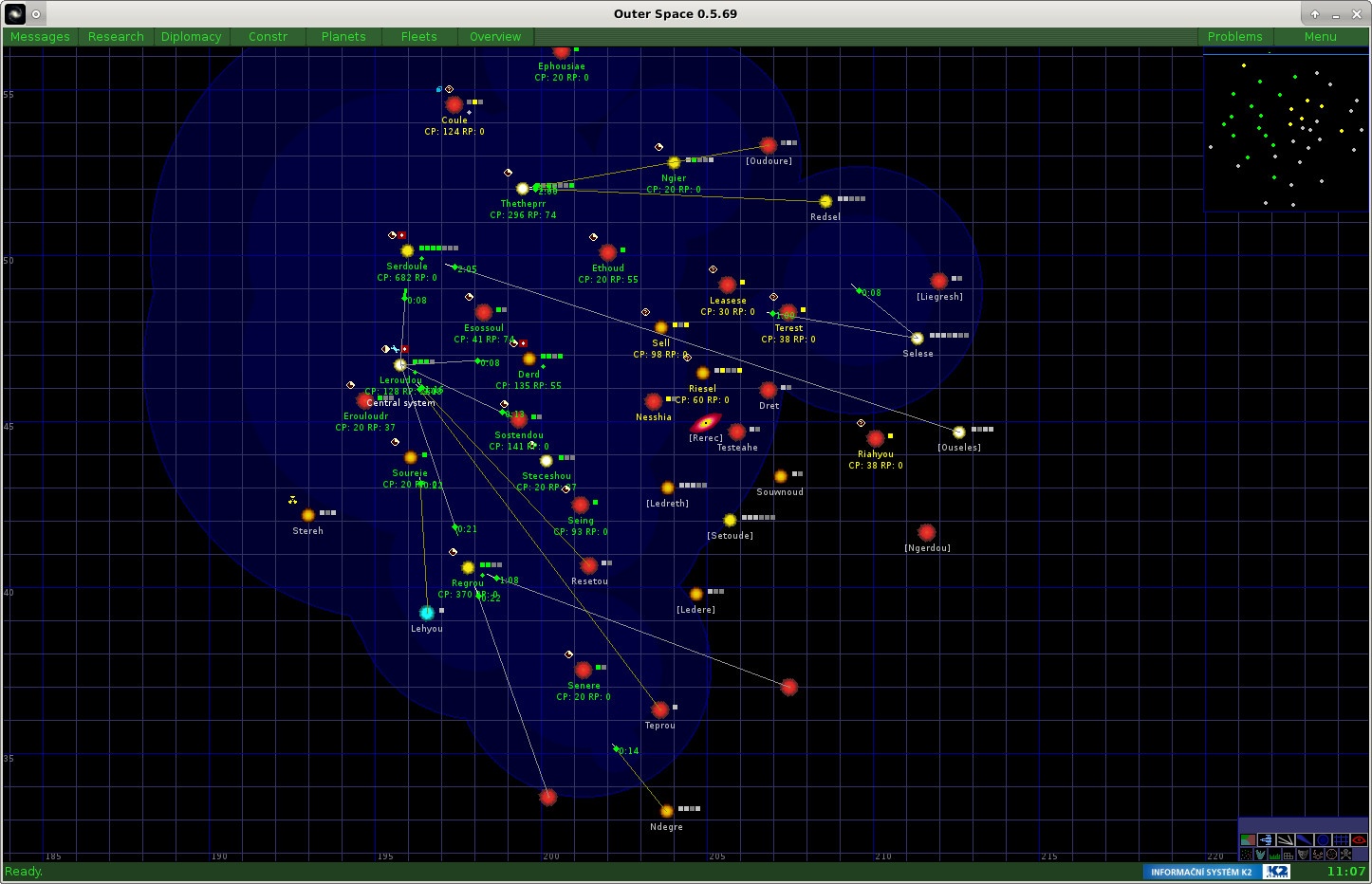Screen dimensions: 1372x884
Task: Click the blue scanner cone icon
Action: (x=1304, y=839)
